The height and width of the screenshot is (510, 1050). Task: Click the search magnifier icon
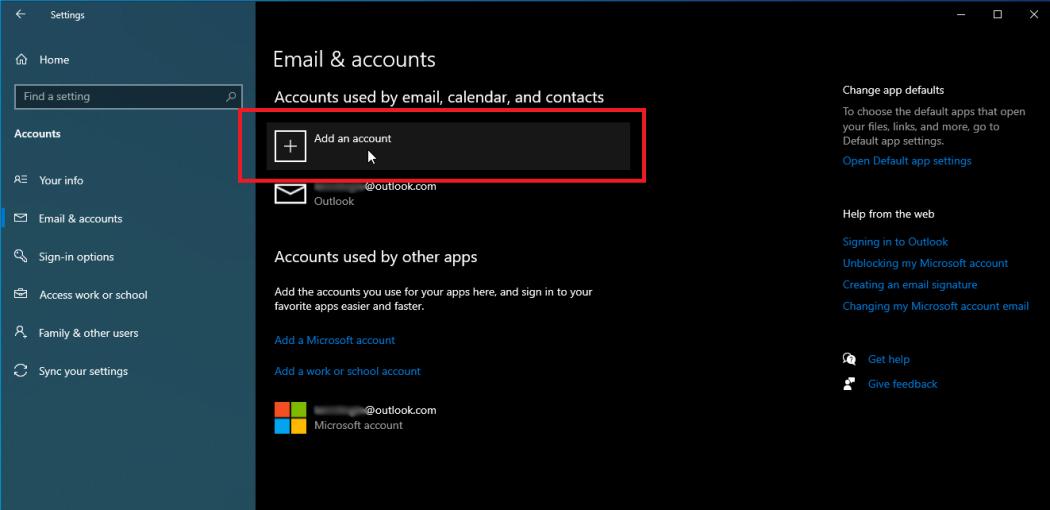point(231,96)
